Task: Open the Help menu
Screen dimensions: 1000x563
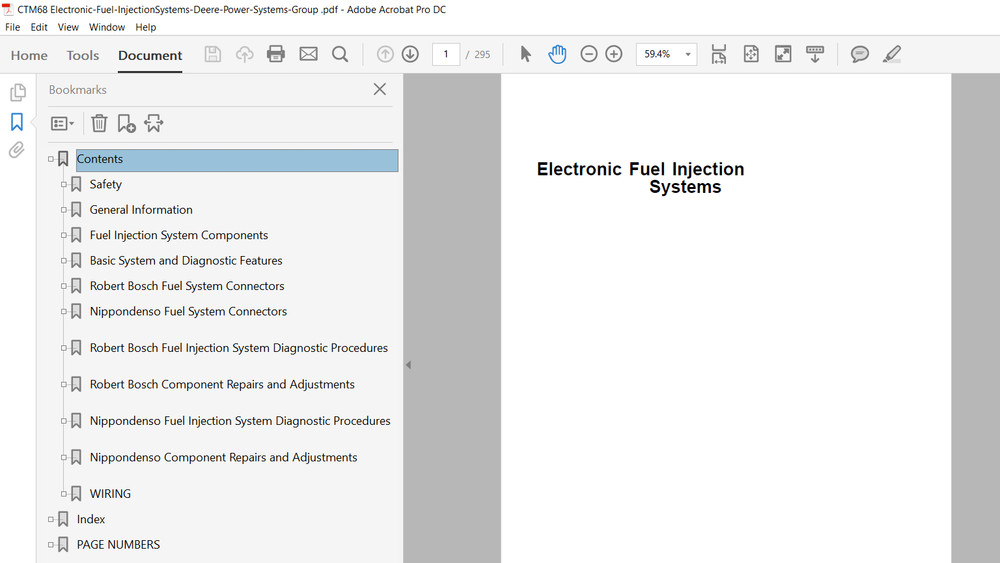Action: coord(145,27)
